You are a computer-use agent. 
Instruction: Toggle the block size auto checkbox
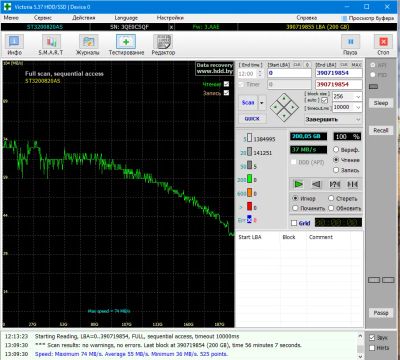click(x=325, y=100)
